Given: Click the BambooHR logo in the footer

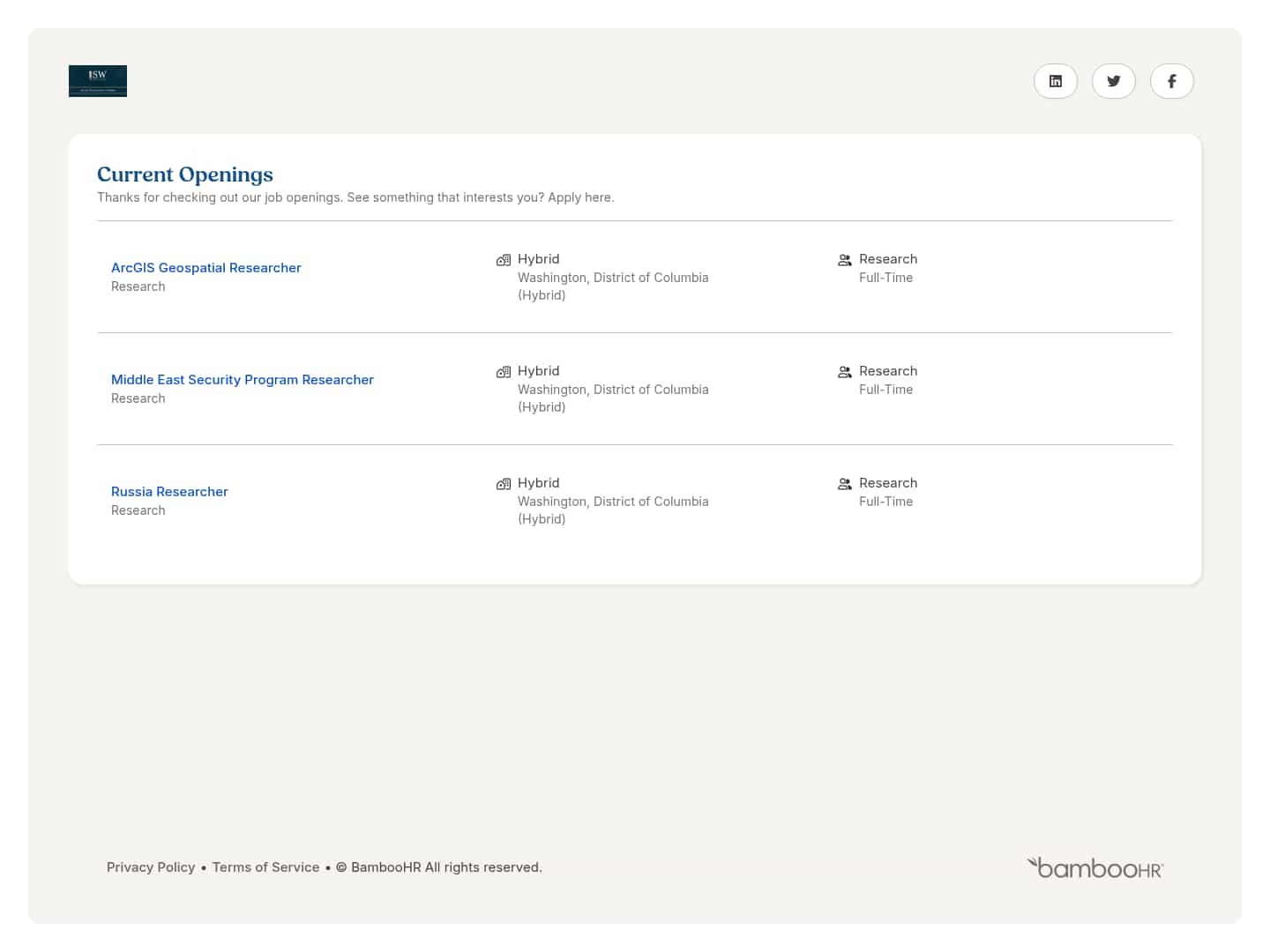Looking at the screenshot, I should [1095, 866].
